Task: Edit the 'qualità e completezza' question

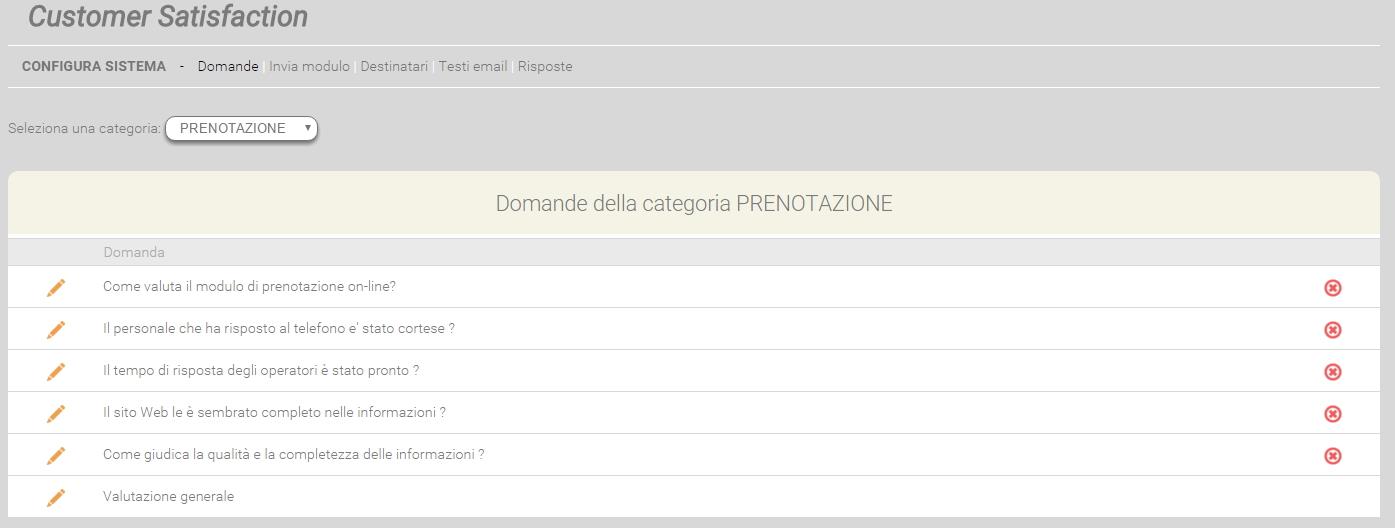Action: coord(56,455)
